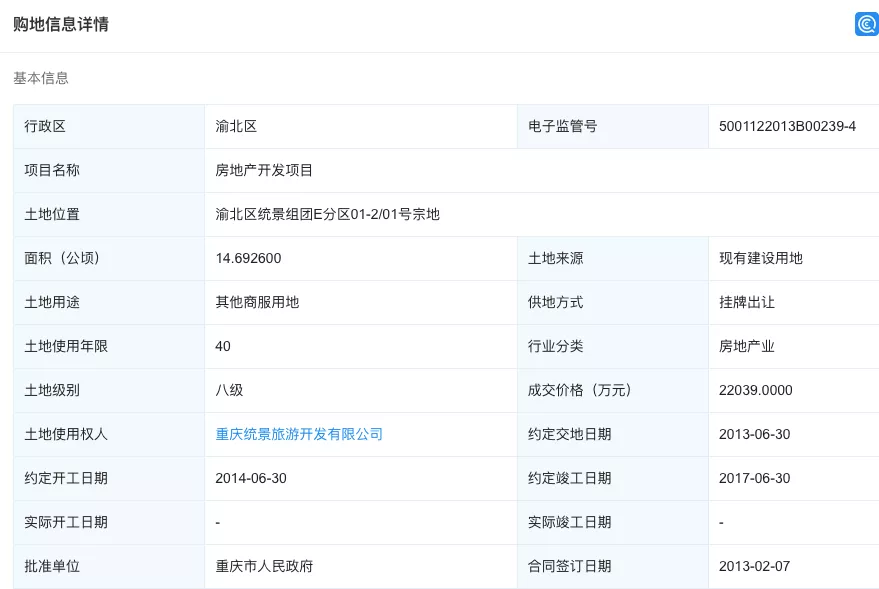Screen dimensions: 879x589
Task: Click the blue search icon at top right
Action: (x=866, y=24)
